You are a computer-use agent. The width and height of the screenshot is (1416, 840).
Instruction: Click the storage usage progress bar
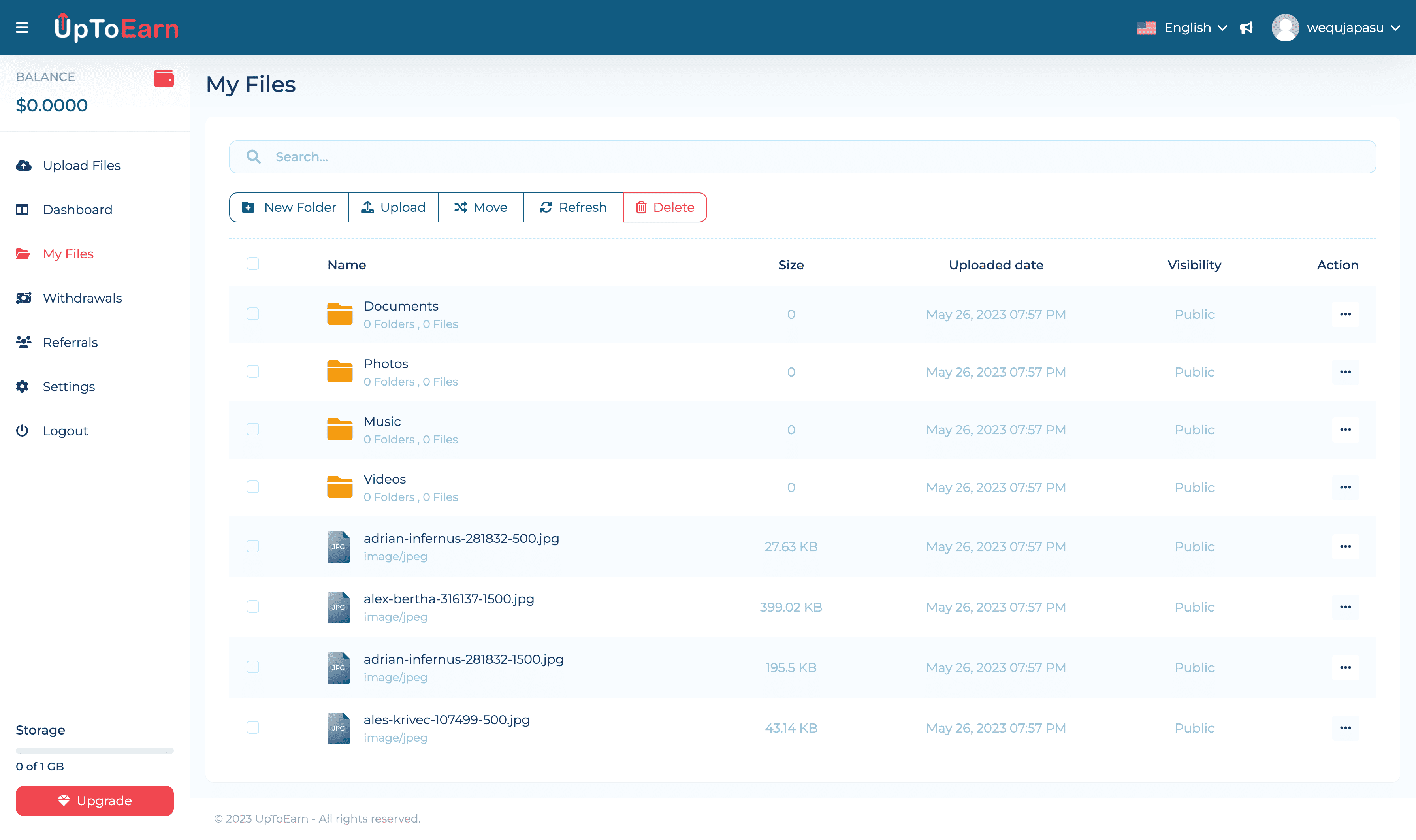point(94,751)
